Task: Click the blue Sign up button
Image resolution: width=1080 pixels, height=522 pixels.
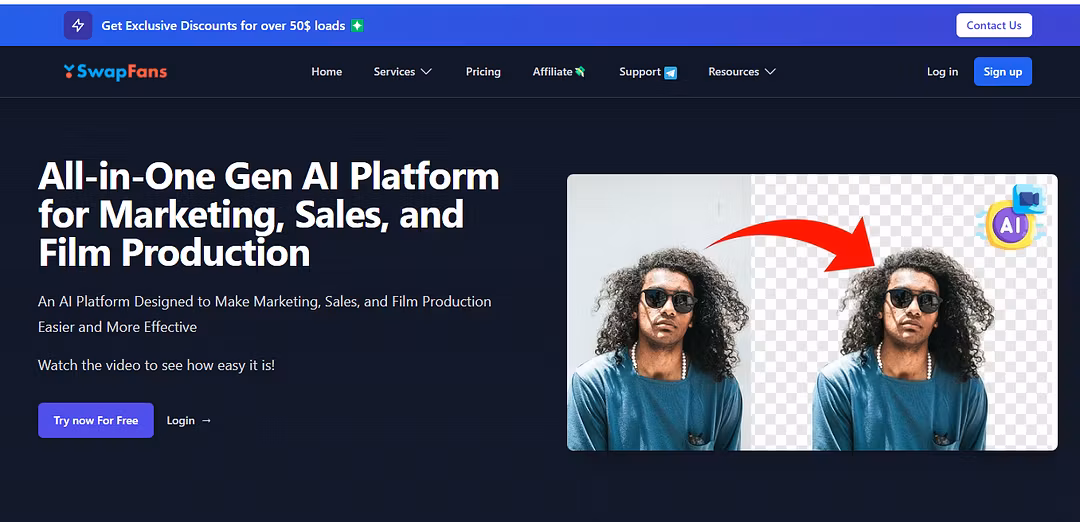Action: (x=1002, y=72)
